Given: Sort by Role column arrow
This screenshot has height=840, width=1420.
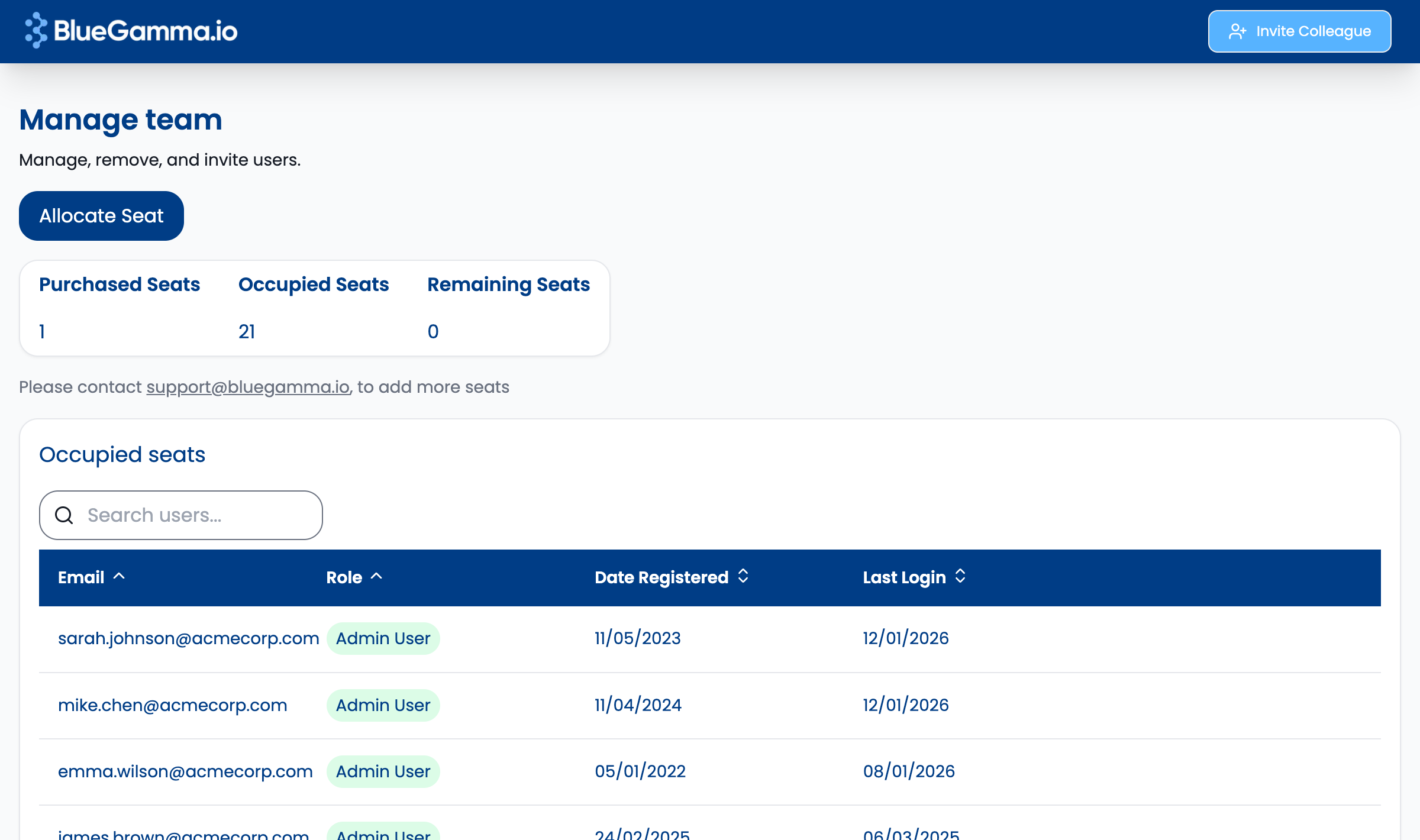Looking at the screenshot, I should click(376, 576).
